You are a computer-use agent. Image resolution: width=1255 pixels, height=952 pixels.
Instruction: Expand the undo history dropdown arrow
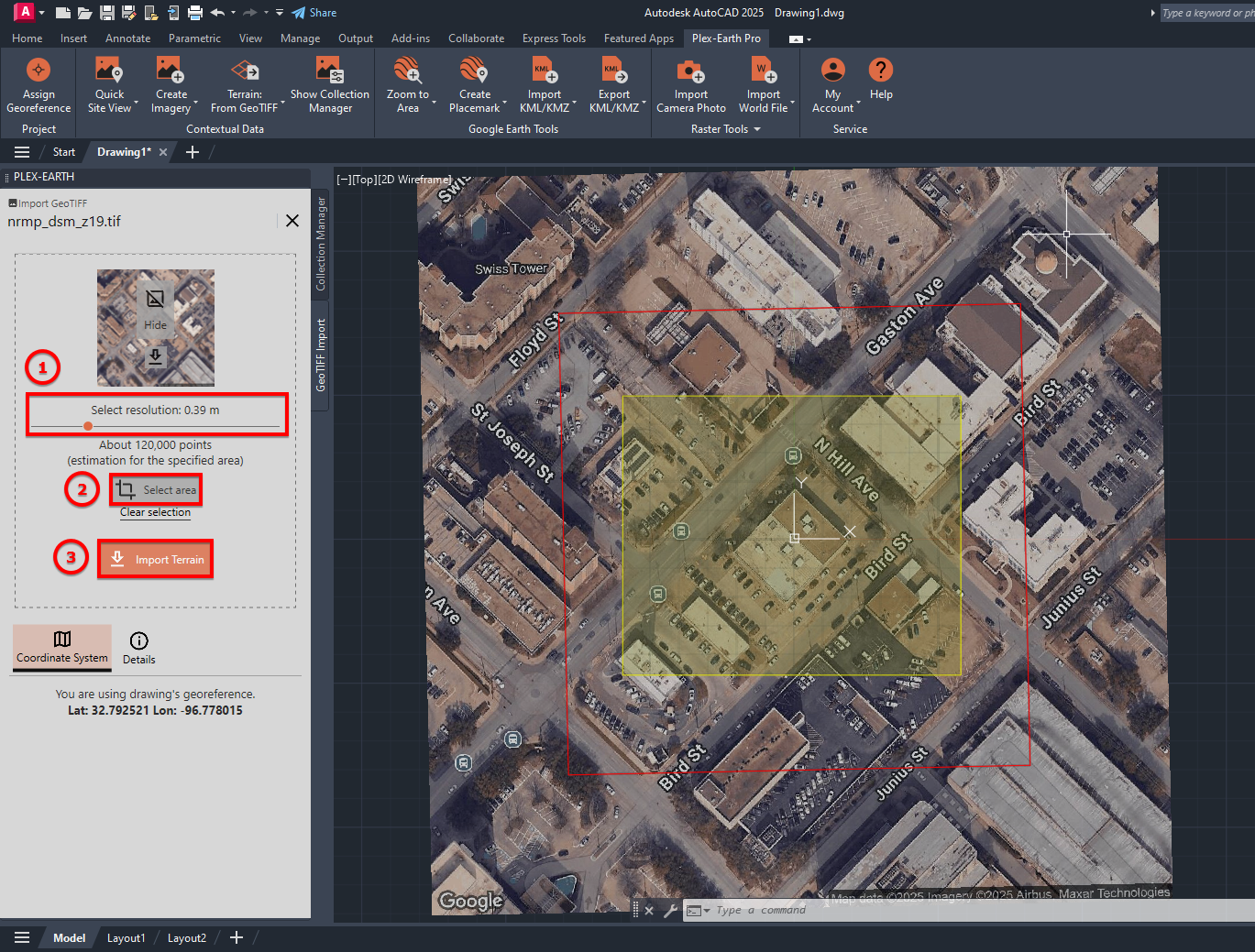233,13
